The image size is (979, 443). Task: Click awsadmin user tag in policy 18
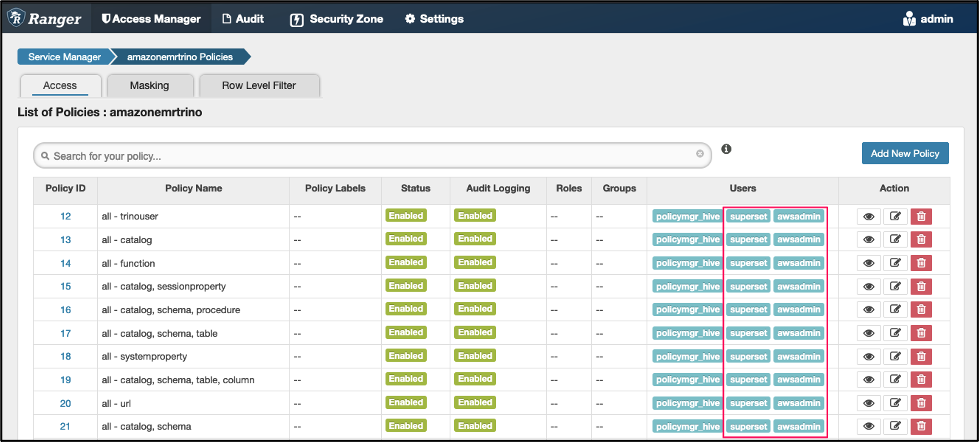point(799,356)
